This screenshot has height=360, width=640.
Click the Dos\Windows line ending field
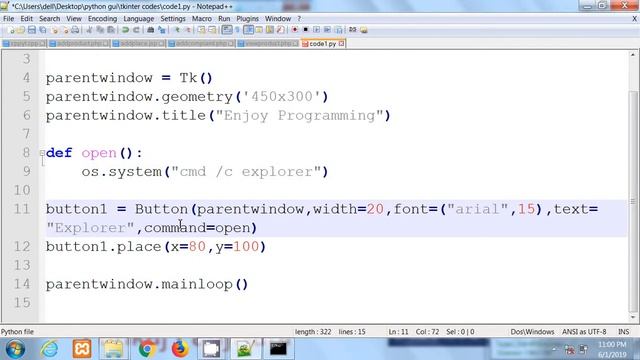click(532, 332)
